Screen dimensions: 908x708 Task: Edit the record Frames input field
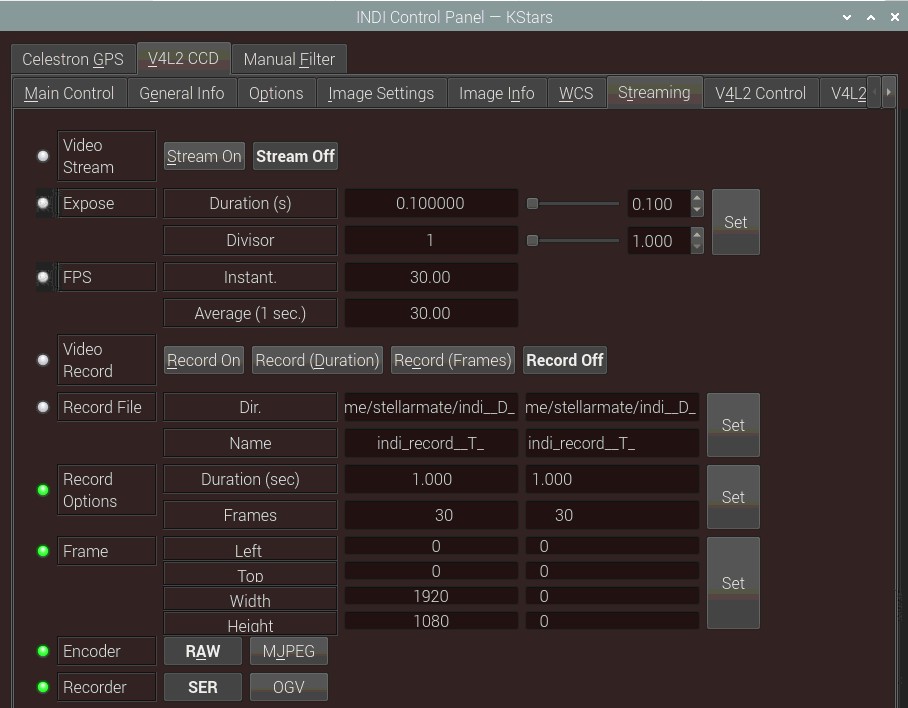tap(612, 515)
